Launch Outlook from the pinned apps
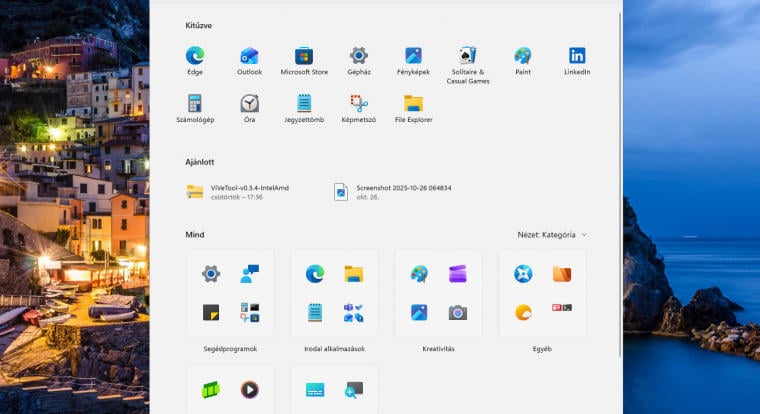 click(x=249, y=61)
